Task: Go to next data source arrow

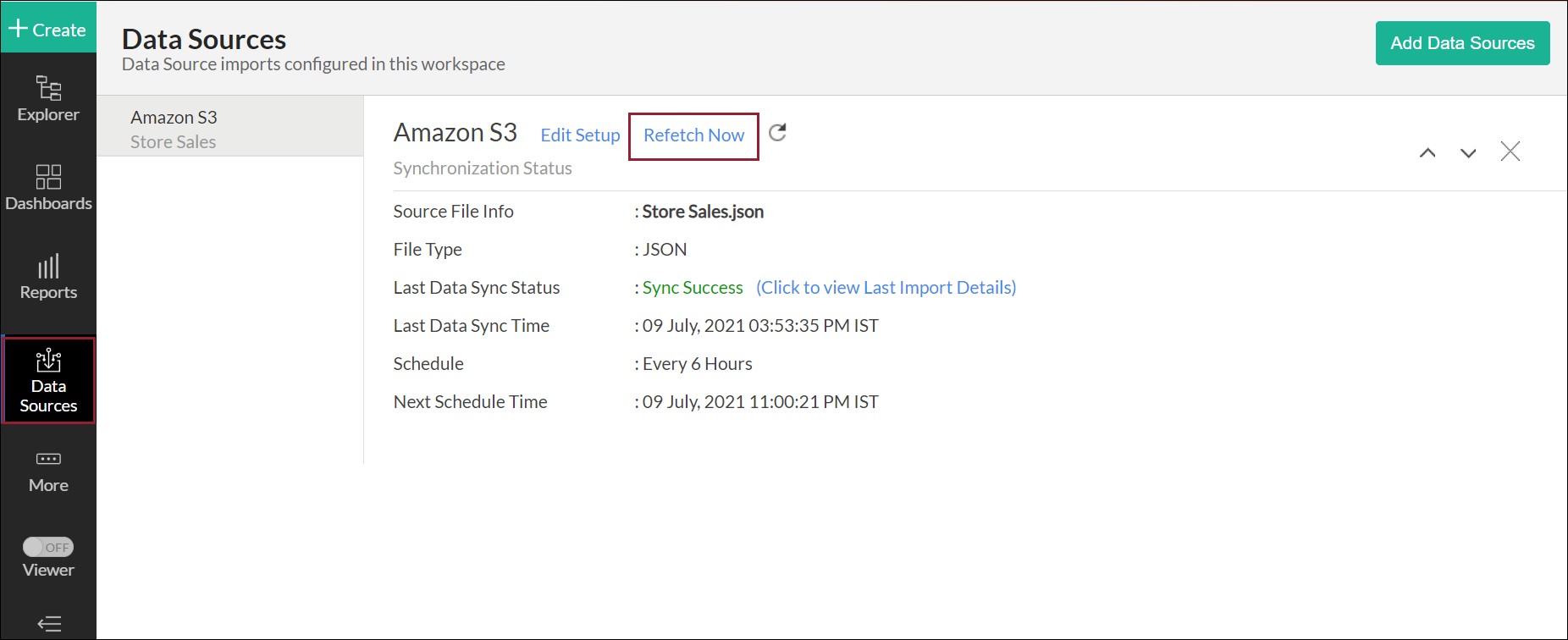Action: click(1468, 152)
